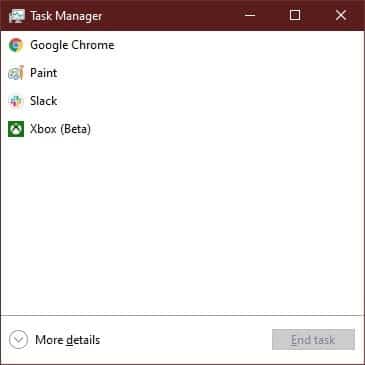The image size is (365, 365).
Task: Click the empty area below the Xbox entry
Action: click(182, 227)
